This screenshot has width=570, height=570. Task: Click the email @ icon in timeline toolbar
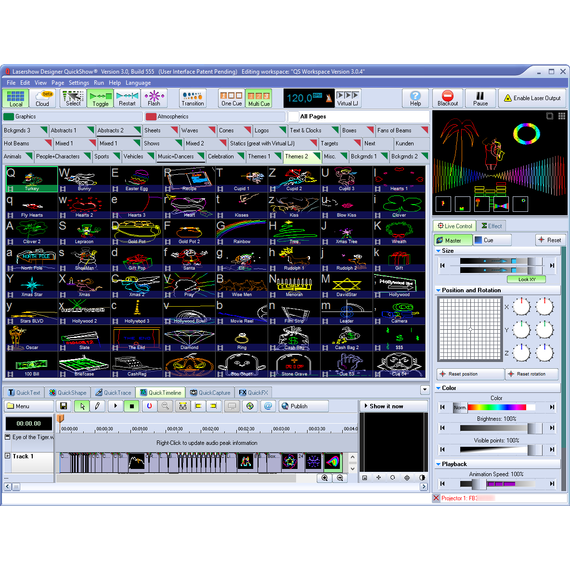coord(268,406)
